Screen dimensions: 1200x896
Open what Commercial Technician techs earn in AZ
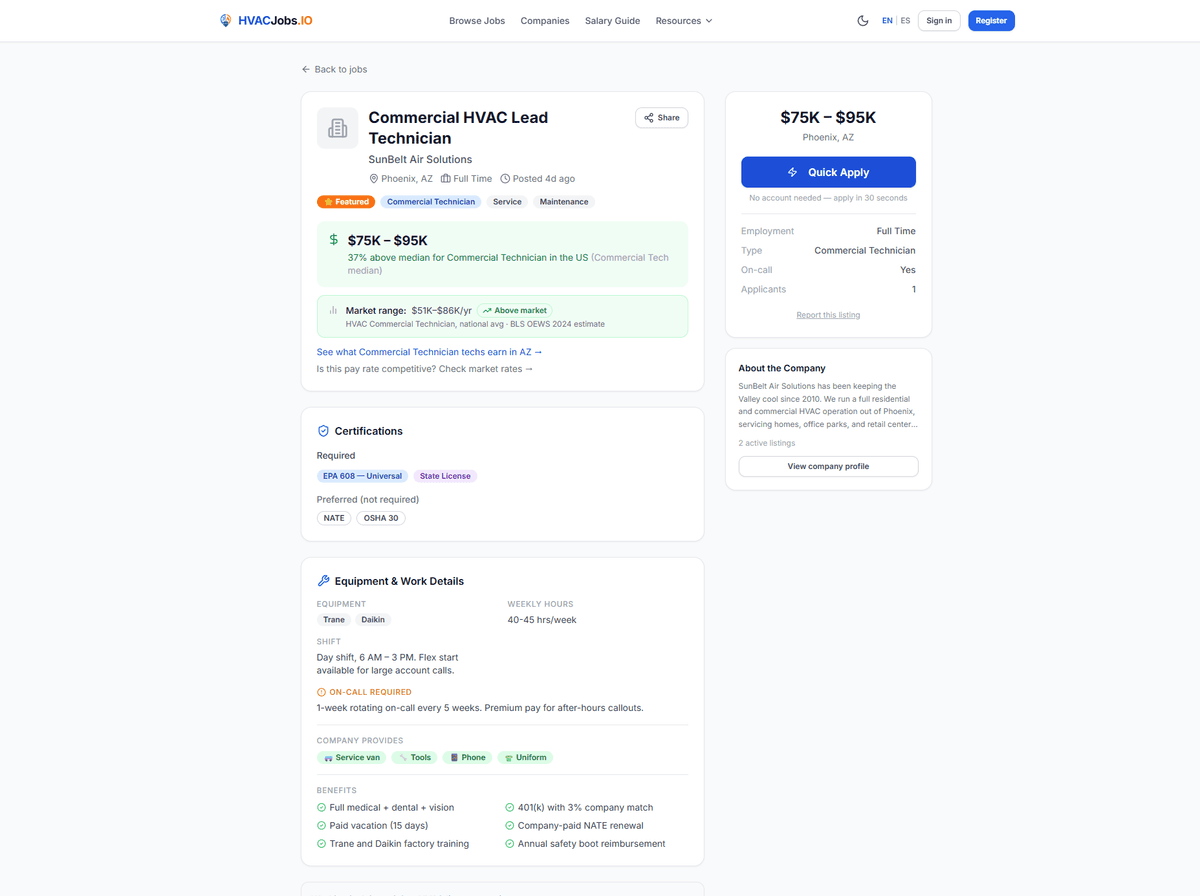[429, 352]
